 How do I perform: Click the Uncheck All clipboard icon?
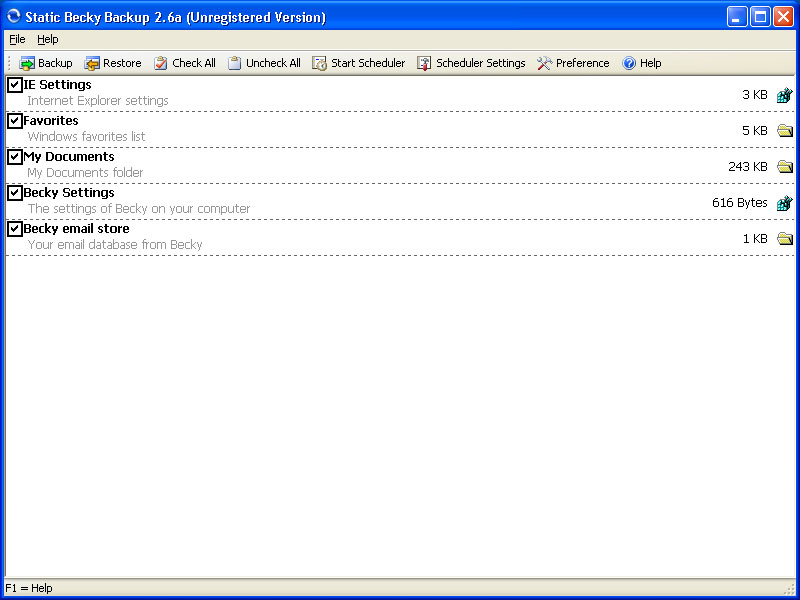click(x=234, y=63)
